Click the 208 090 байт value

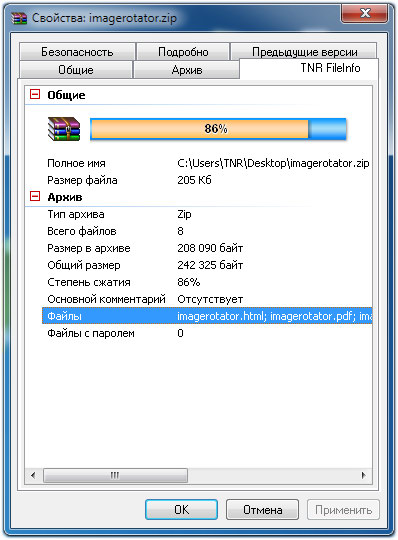click(210, 248)
